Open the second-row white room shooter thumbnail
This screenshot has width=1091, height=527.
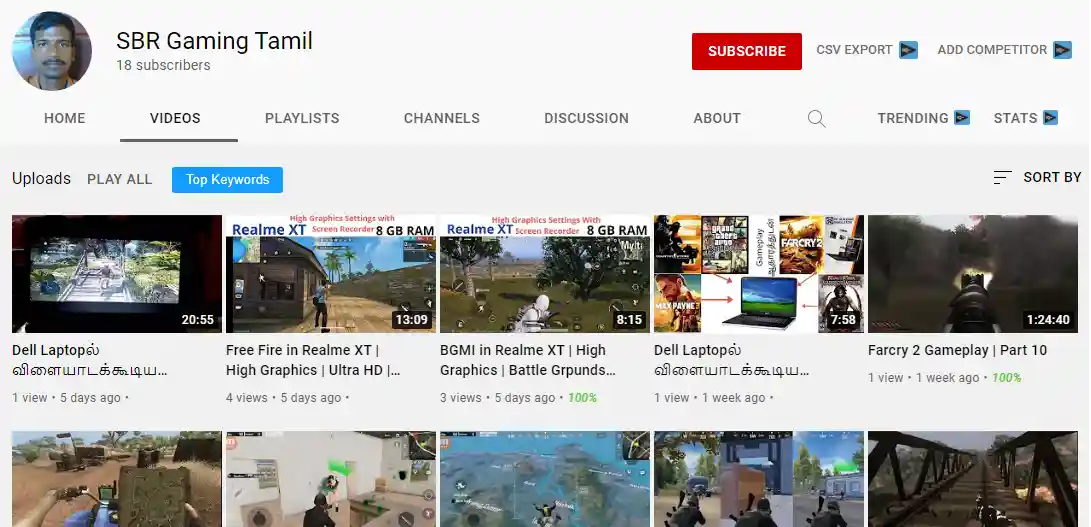[331, 479]
